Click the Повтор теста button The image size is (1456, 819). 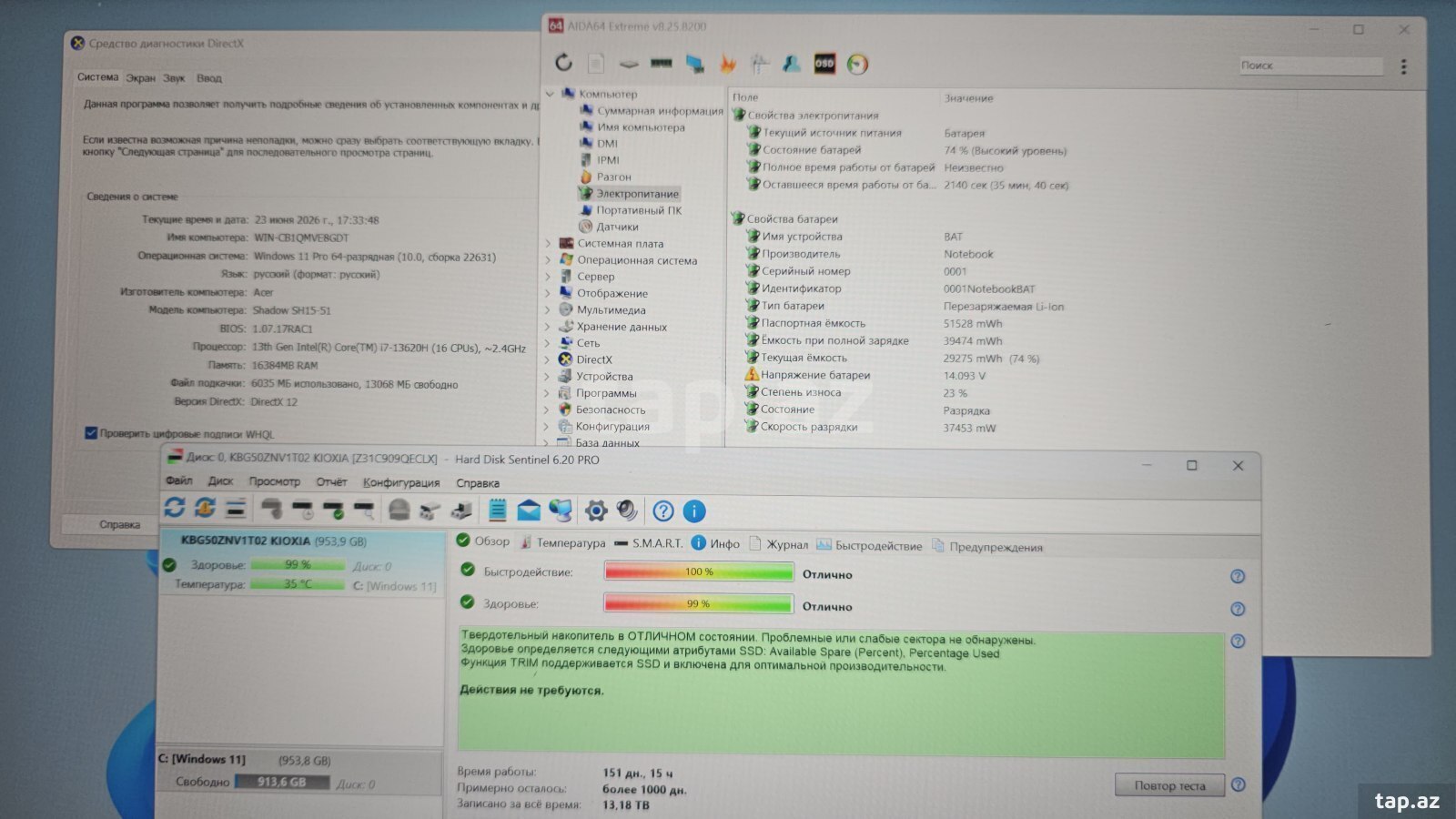click(1169, 785)
